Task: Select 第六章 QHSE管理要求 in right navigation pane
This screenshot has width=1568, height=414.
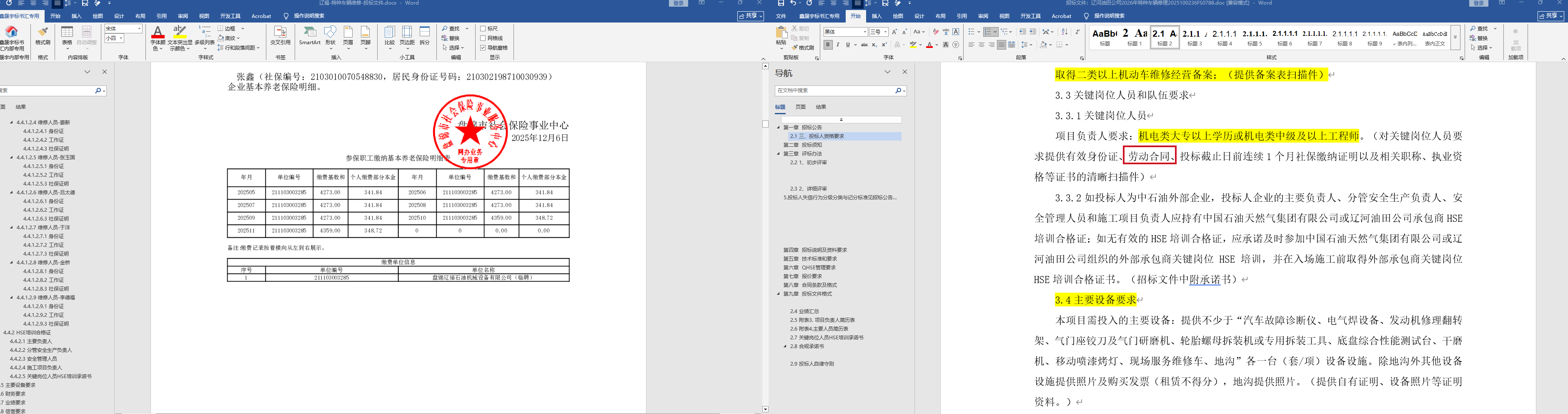Action: [x=809, y=267]
